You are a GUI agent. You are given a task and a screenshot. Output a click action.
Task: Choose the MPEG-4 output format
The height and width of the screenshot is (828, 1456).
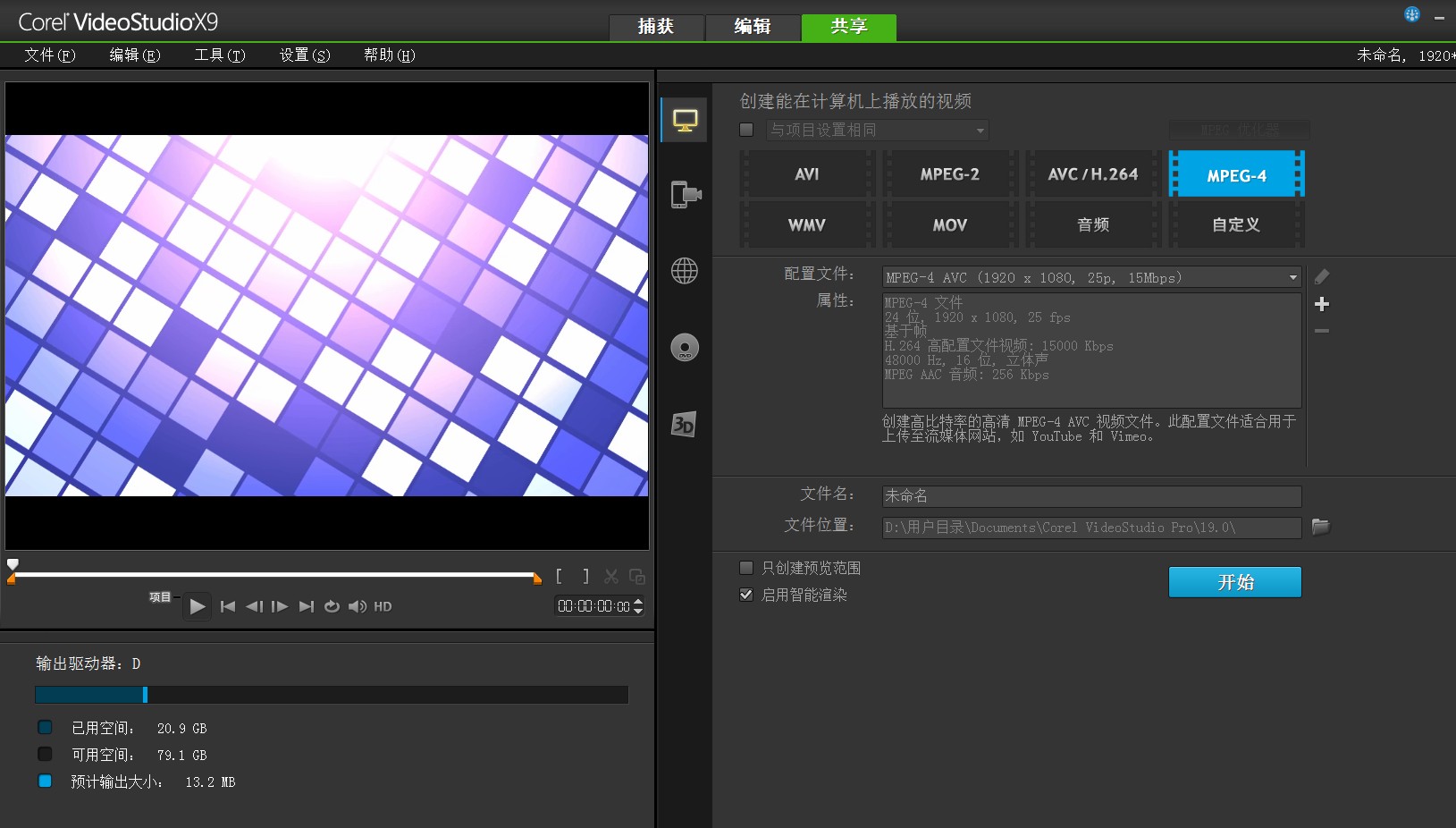(1236, 173)
